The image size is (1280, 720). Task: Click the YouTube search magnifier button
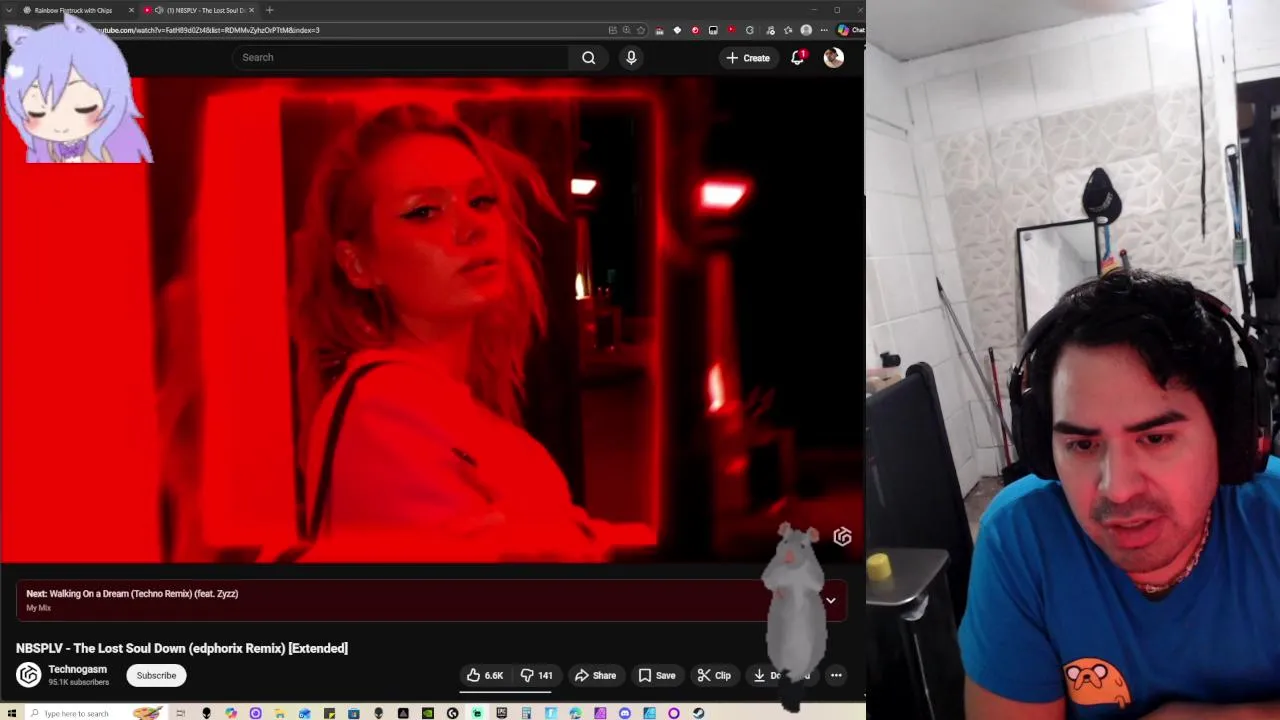589,57
